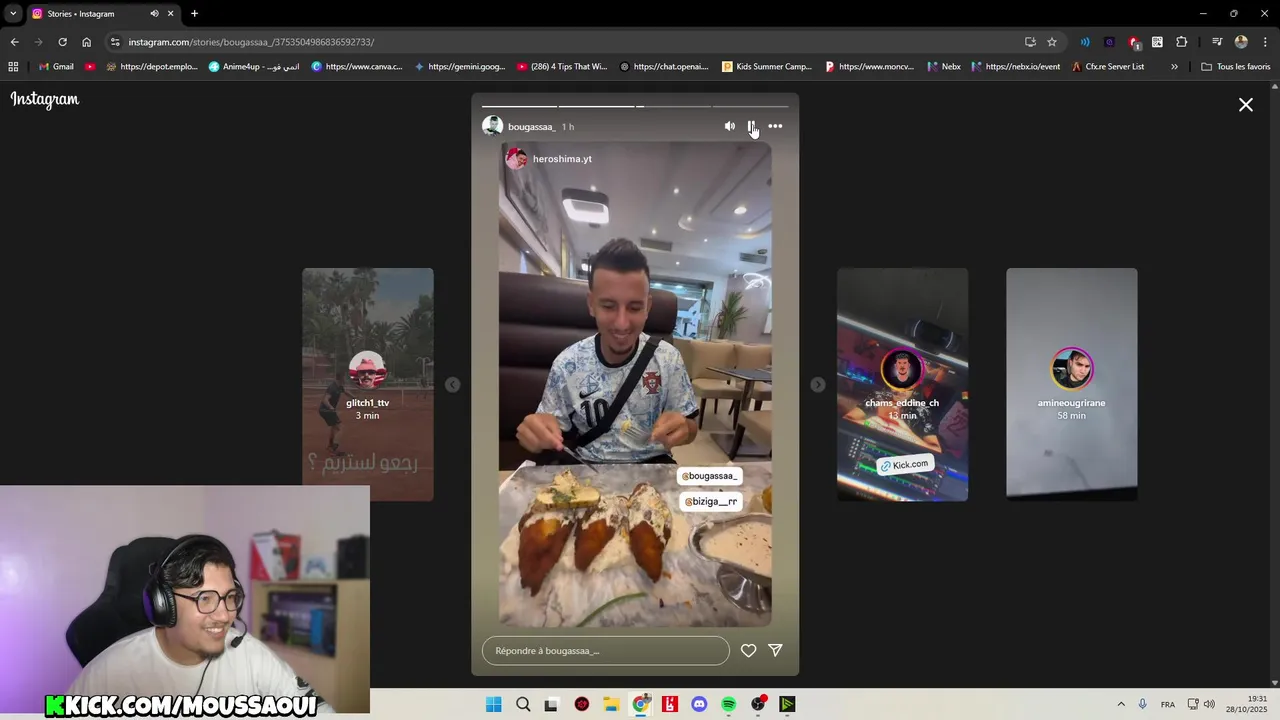
Task: Open the tab search dropdown arrow
Action: 13,14
